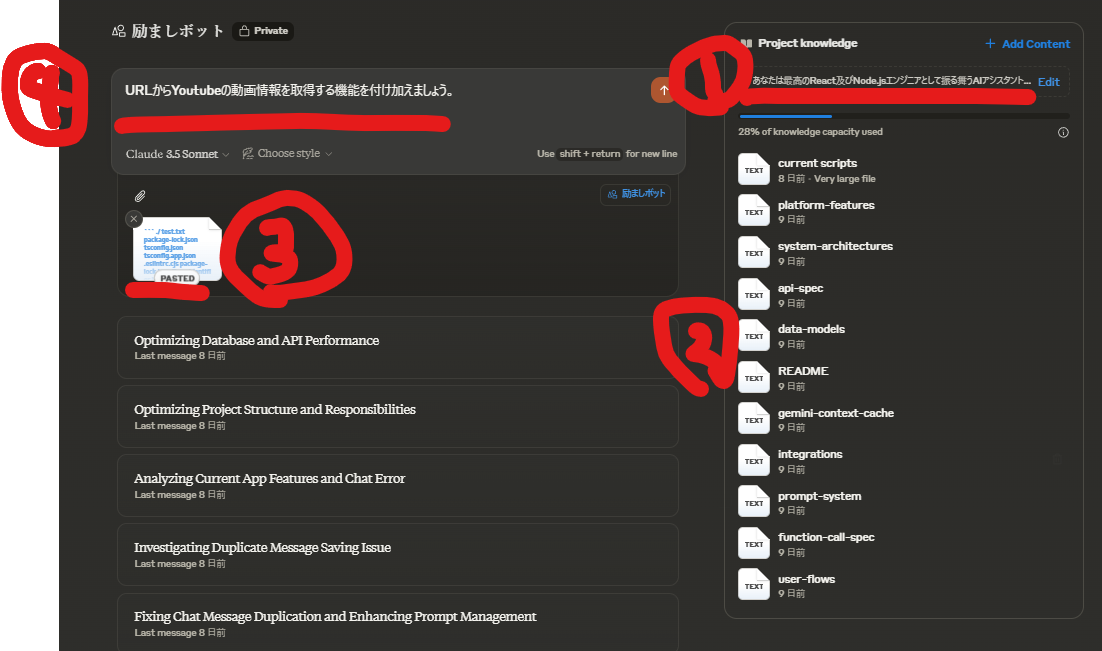
Task: Click '28% of knowledge capacity used' text
Action: pos(810,132)
